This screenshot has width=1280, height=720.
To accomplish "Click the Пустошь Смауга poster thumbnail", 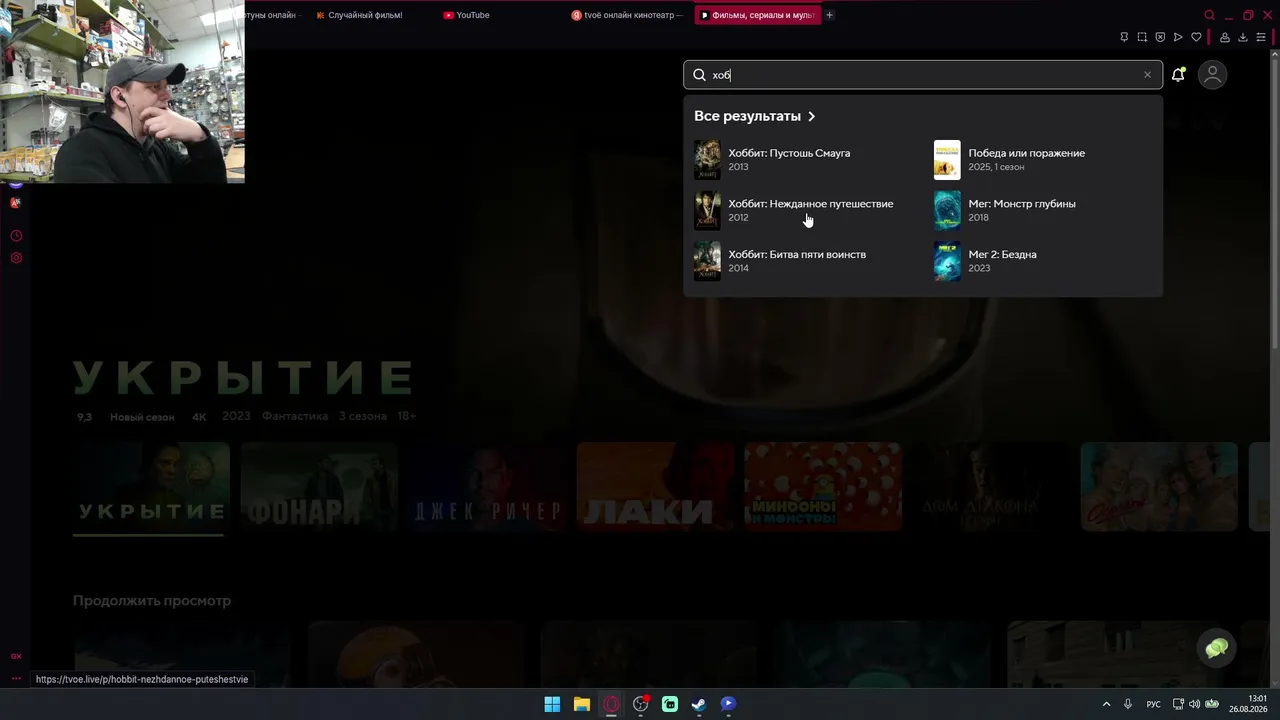I will click(707, 160).
